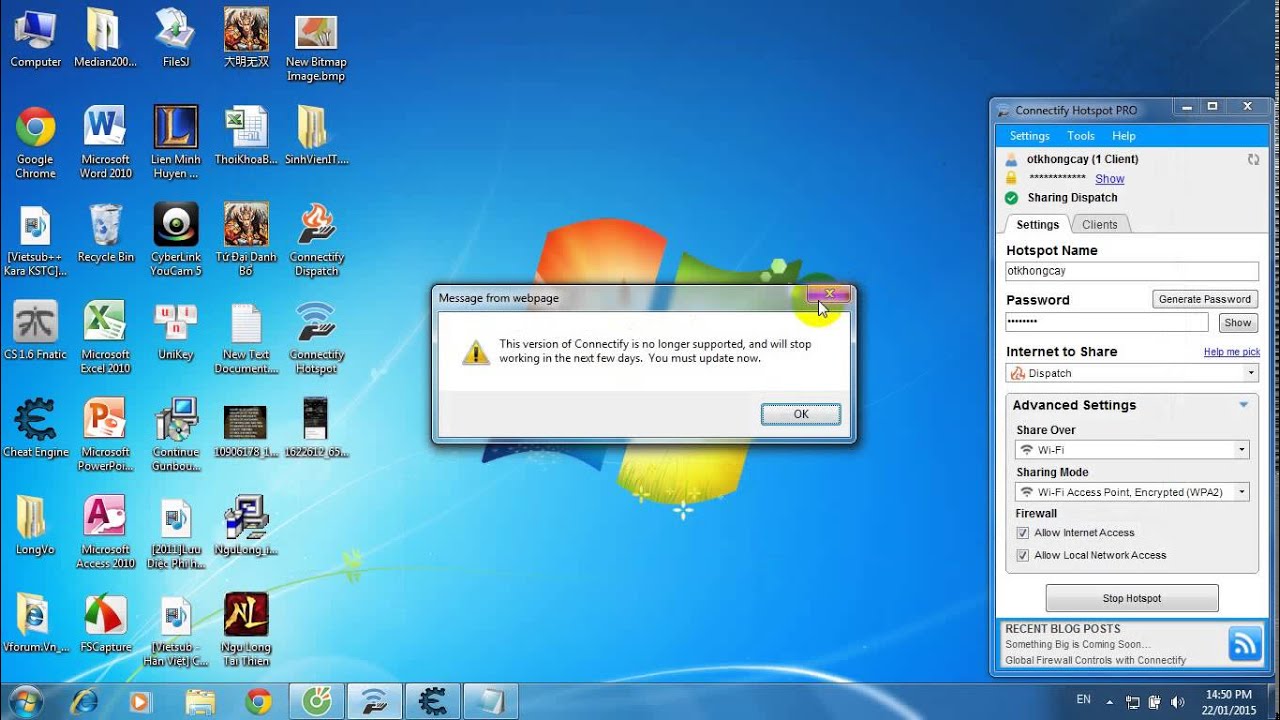Viewport: 1280px width, 720px height.
Task: Close the Message from webpage dialog
Action: [829, 294]
